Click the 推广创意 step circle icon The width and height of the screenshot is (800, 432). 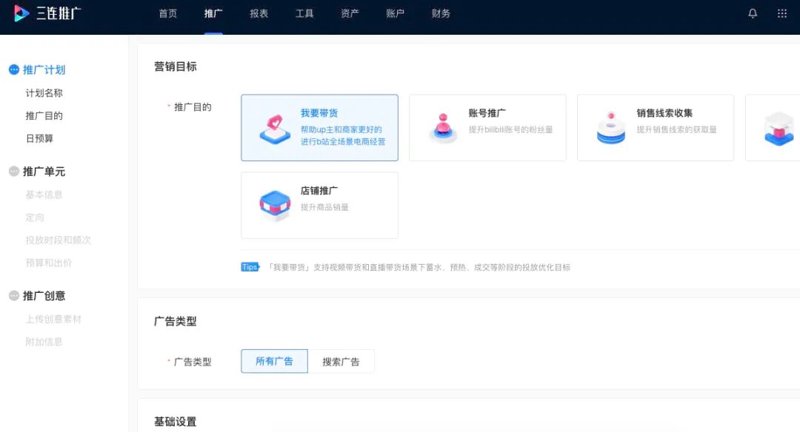[14, 296]
